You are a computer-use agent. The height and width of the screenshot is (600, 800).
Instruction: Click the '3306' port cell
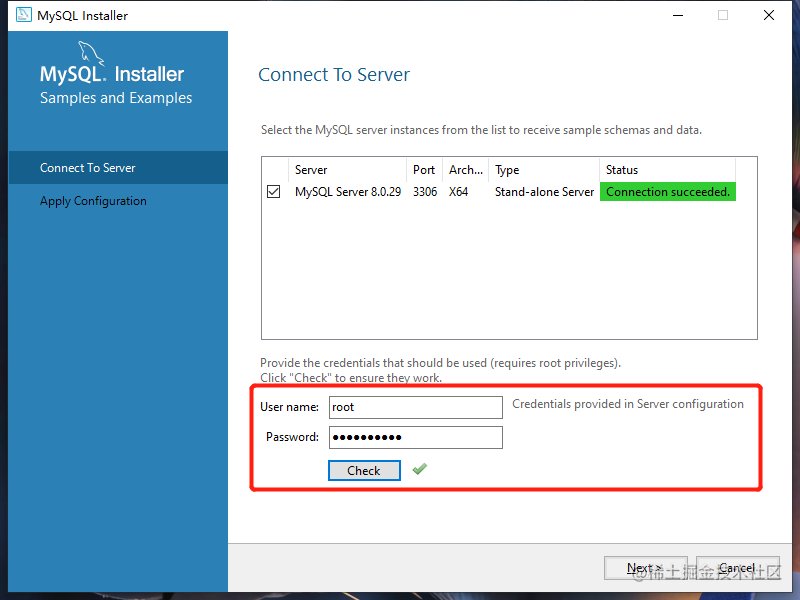point(425,192)
